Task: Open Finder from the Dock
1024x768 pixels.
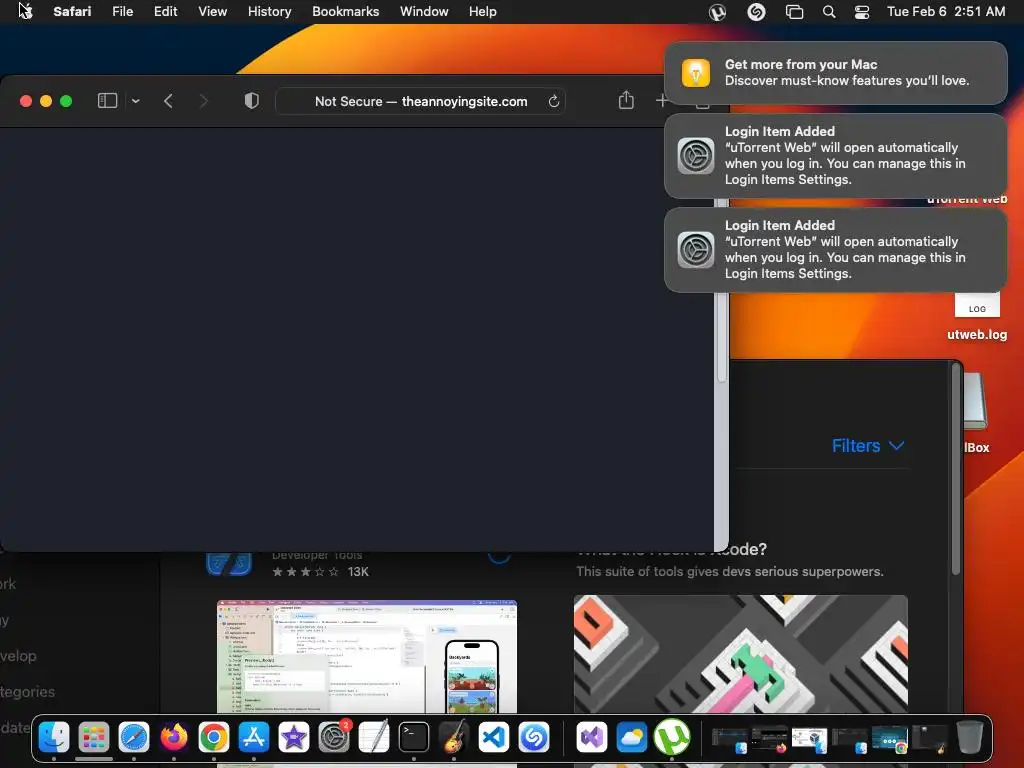Action: click(x=54, y=737)
